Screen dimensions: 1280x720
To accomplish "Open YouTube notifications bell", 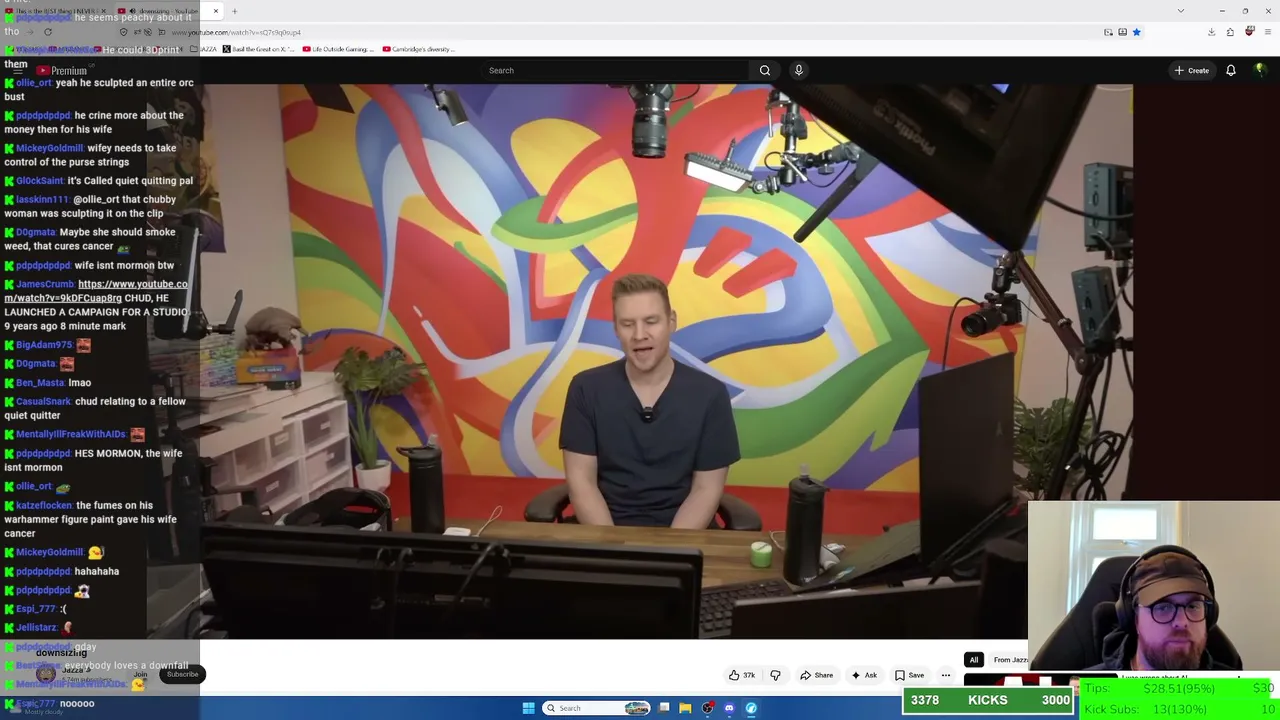I will click(x=1231, y=70).
